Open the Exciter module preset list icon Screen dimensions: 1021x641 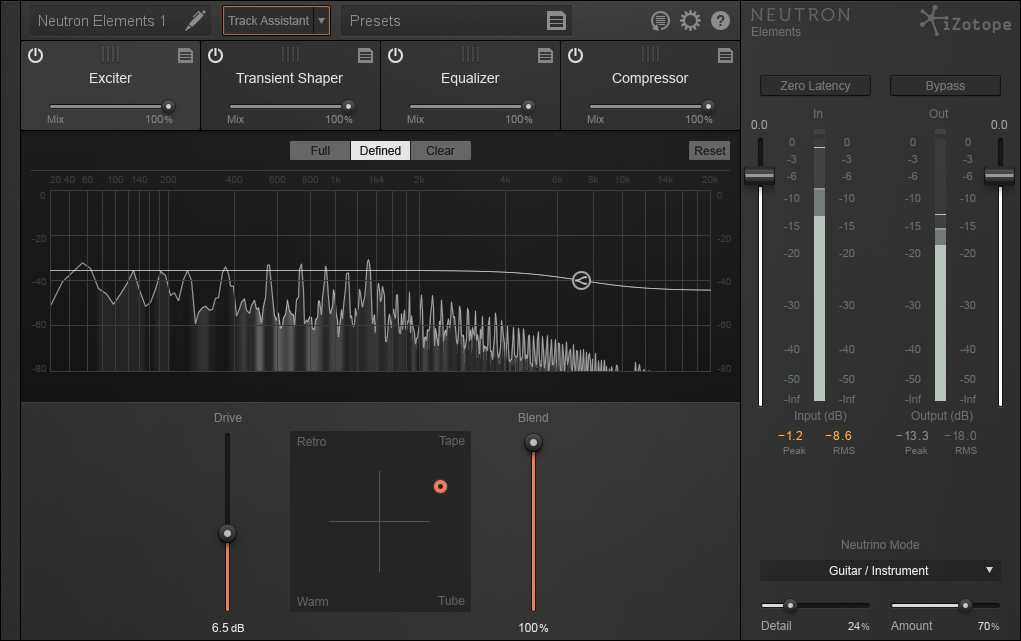pos(186,56)
